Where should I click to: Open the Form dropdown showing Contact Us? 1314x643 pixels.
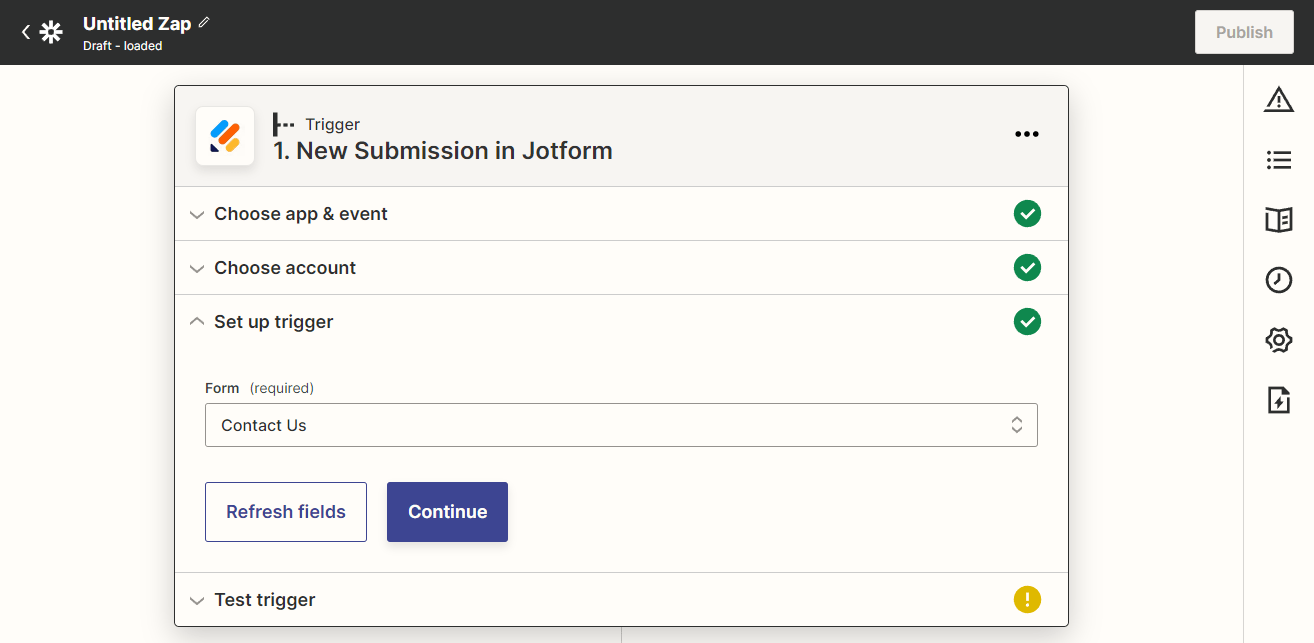(x=621, y=425)
